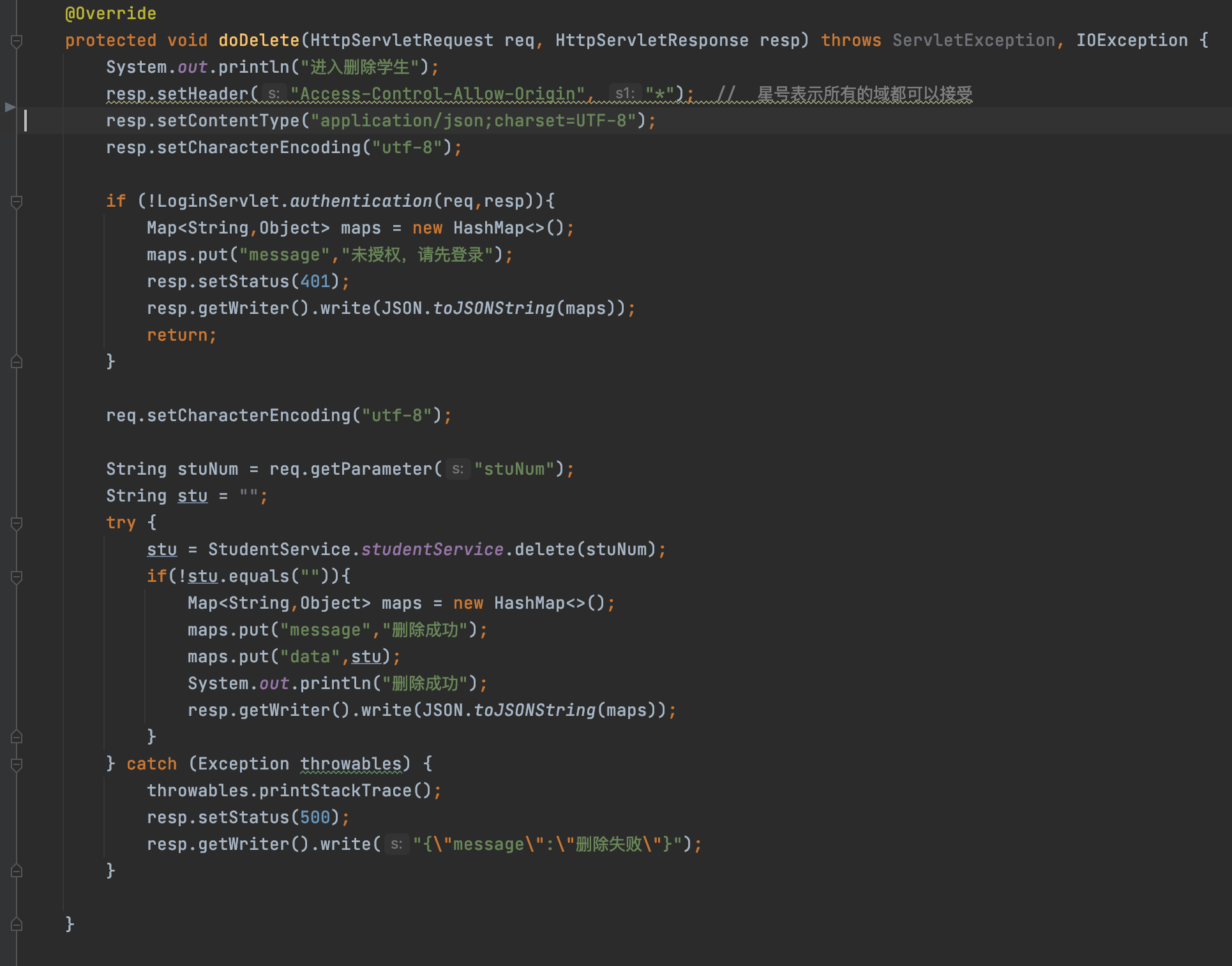The height and width of the screenshot is (966, 1232).
Task: Click the 's1:' parameter hint in setHeader
Action: pyautogui.click(x=624, y=94)
